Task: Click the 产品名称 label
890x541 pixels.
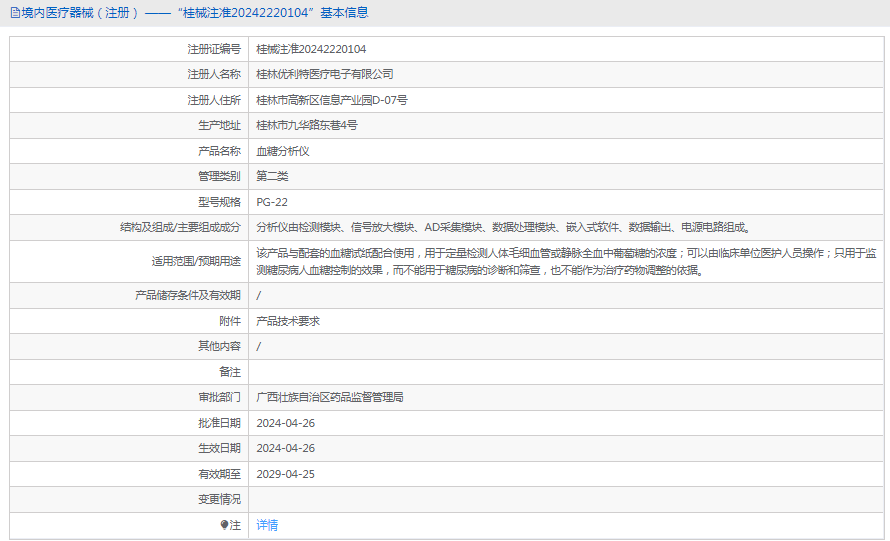Action: 219,151
